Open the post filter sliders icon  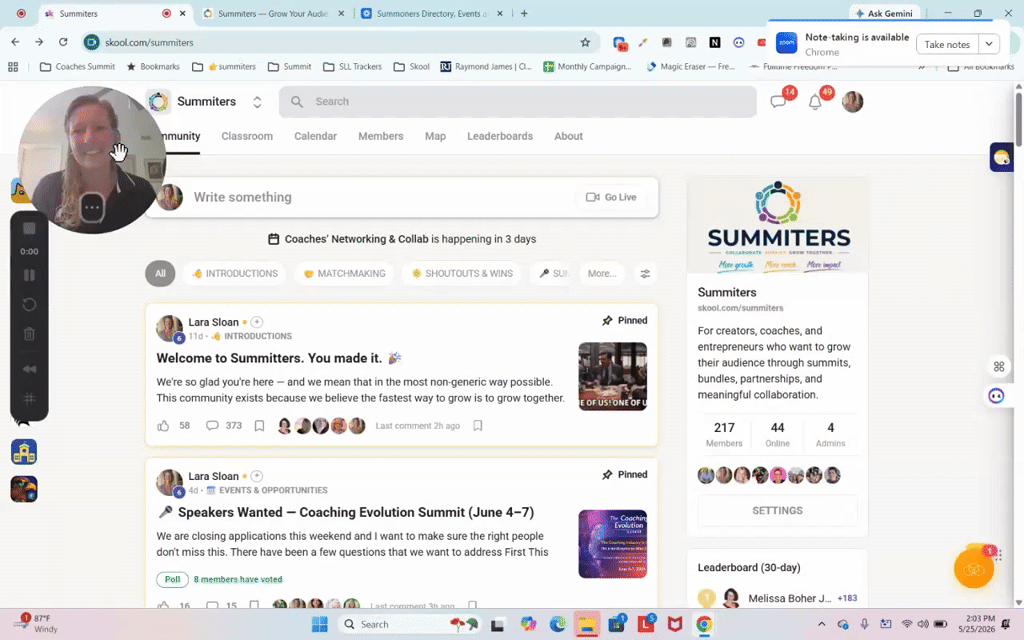coord(645,274)
